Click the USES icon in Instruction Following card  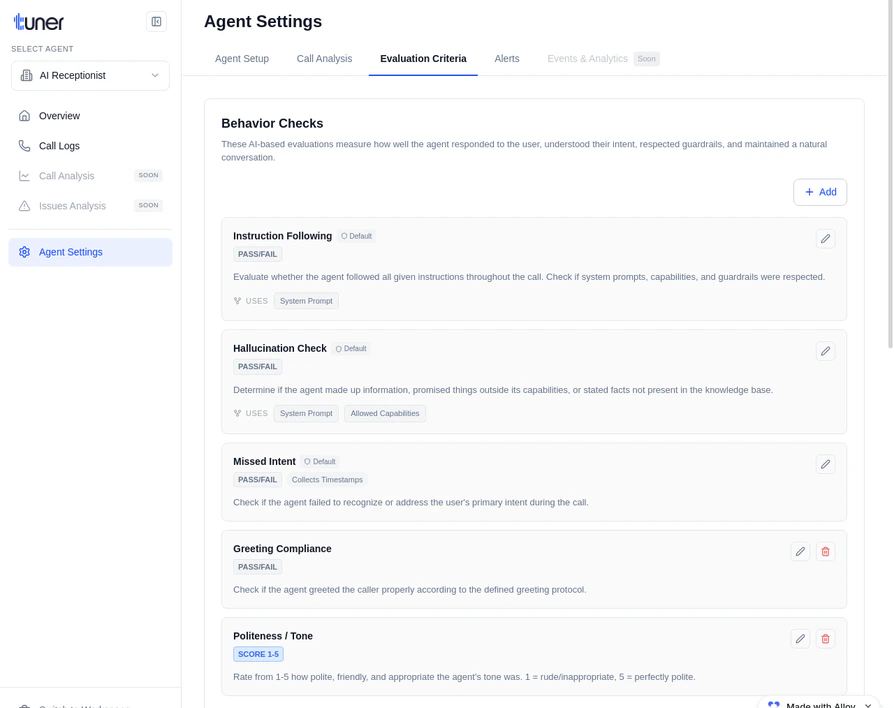point(237,301)
